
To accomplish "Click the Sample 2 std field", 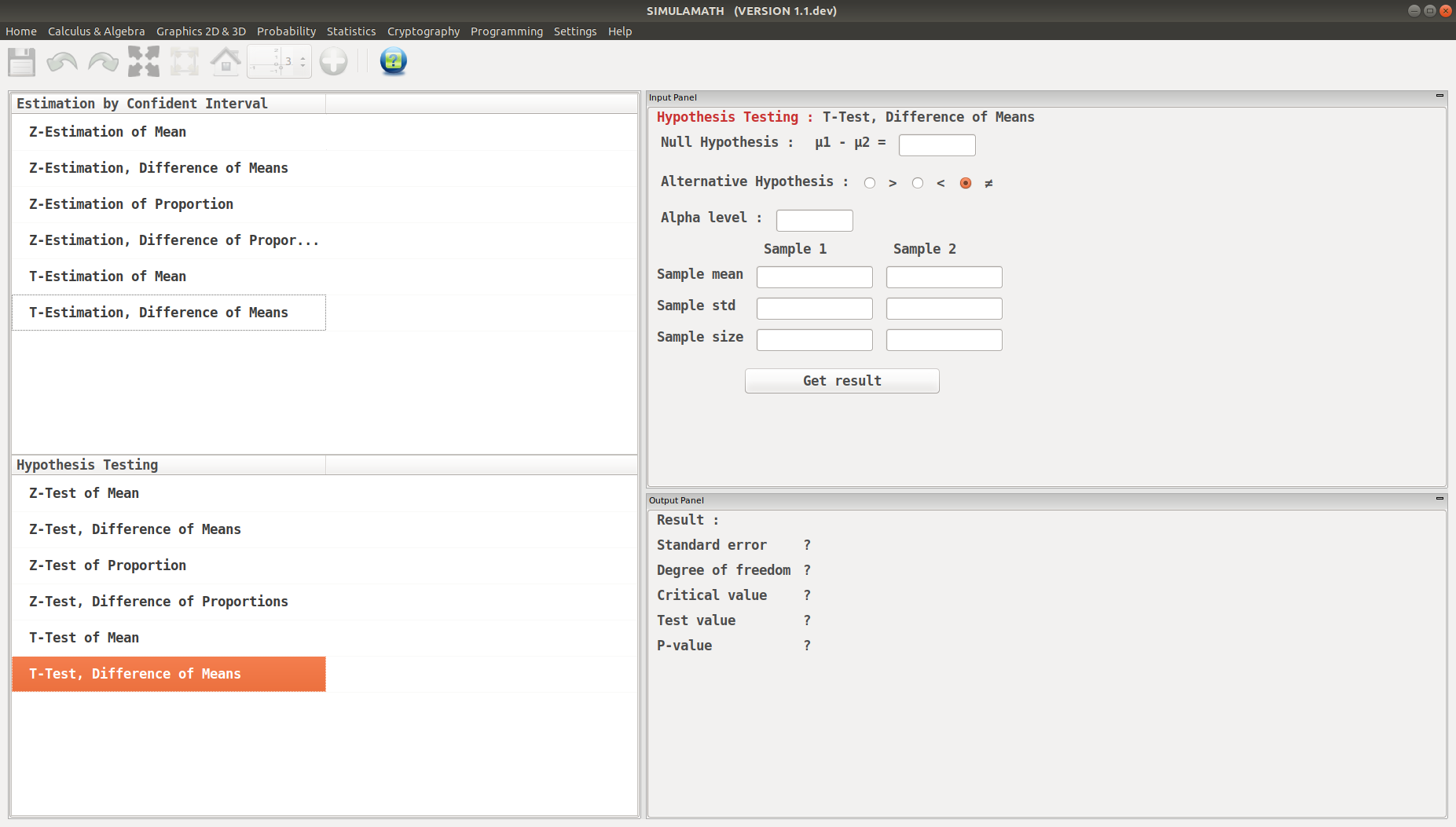I will coord(944,309).
